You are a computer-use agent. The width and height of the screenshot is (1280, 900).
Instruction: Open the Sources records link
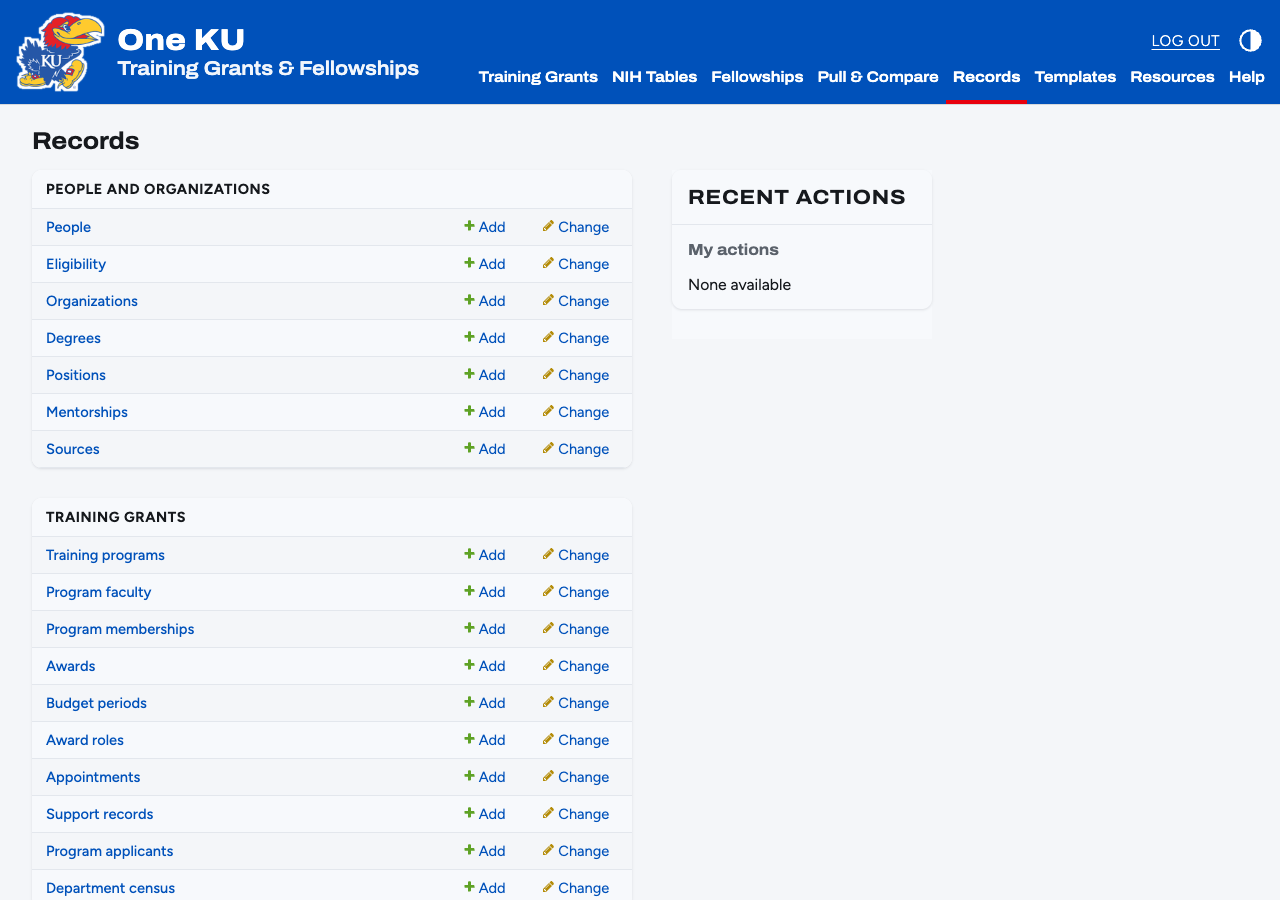pos(73,449)
